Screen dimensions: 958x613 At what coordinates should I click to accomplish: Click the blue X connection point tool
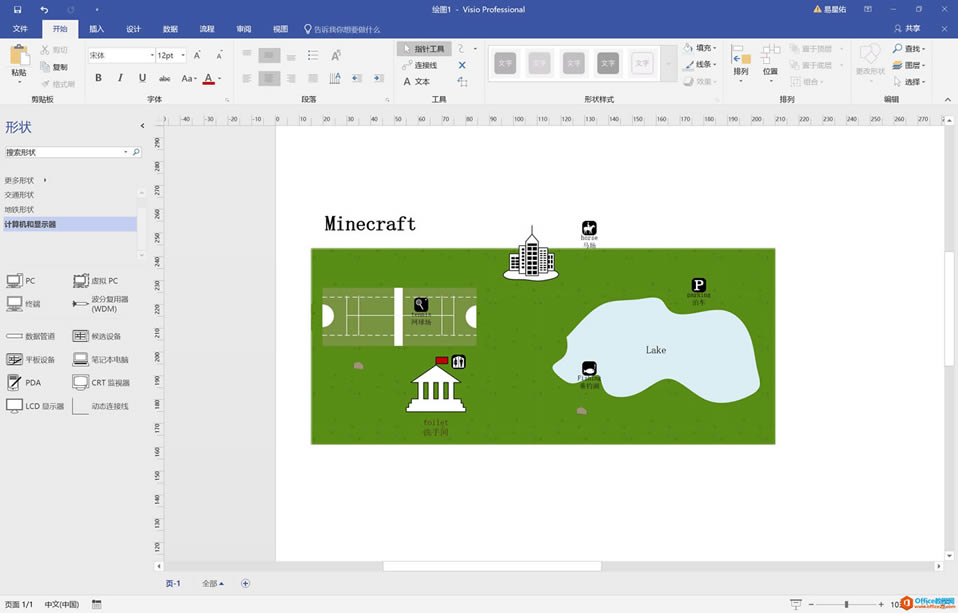(x=462, y=65)
